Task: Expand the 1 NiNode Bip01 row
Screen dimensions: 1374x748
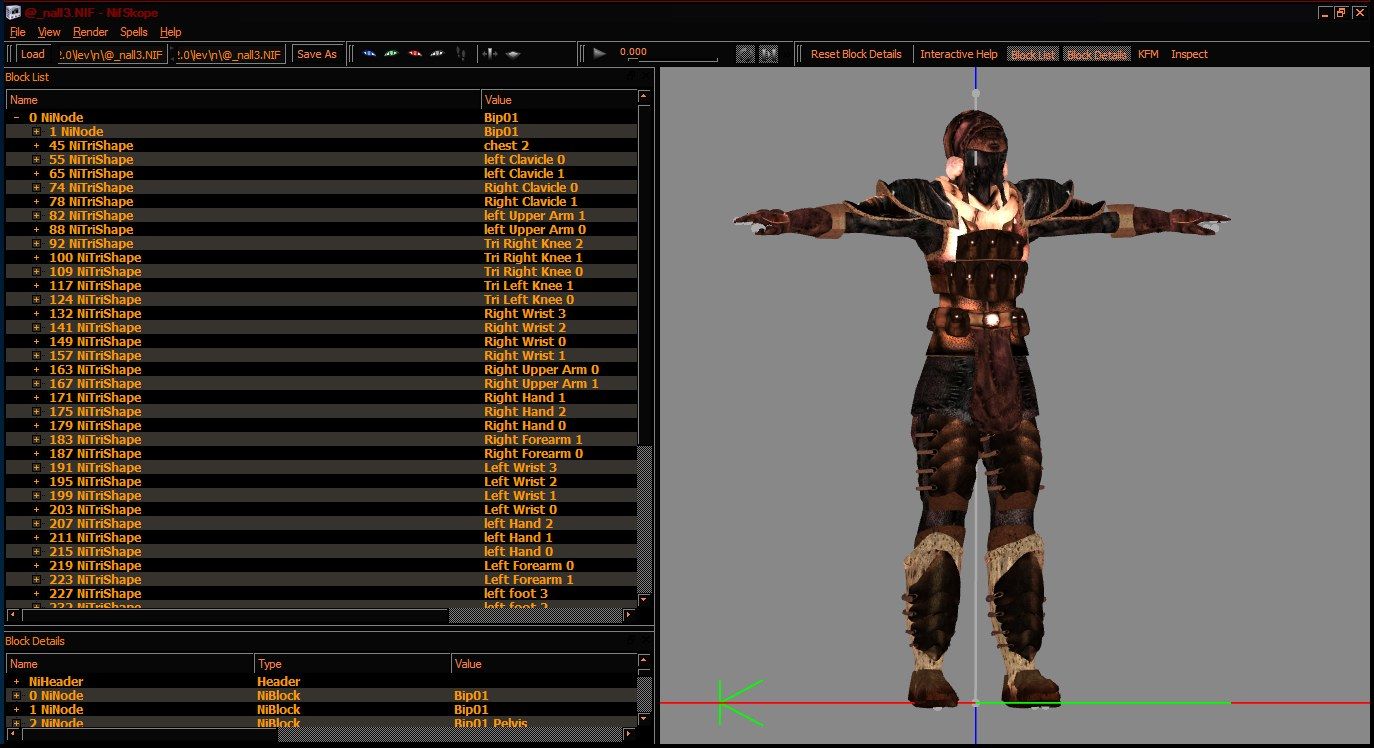Action: coord(36,132)
